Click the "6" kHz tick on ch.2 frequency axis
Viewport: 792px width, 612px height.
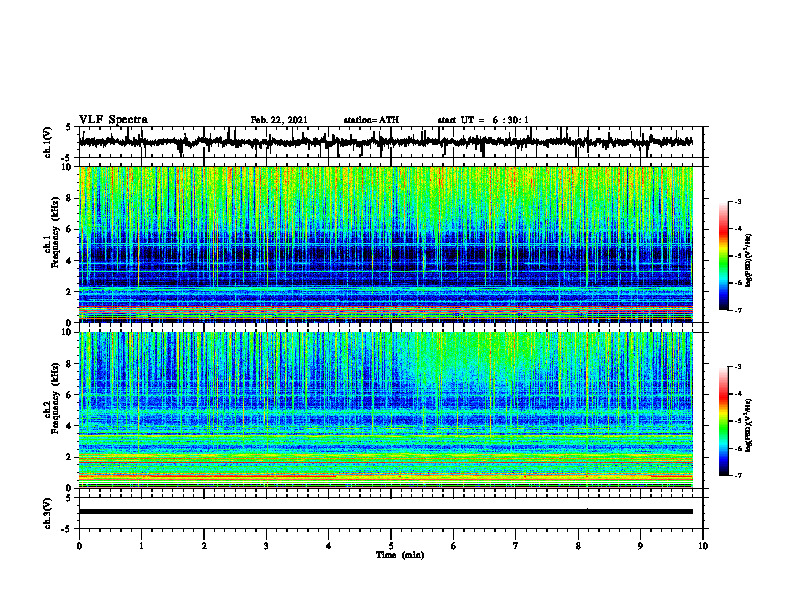(70, 395)
